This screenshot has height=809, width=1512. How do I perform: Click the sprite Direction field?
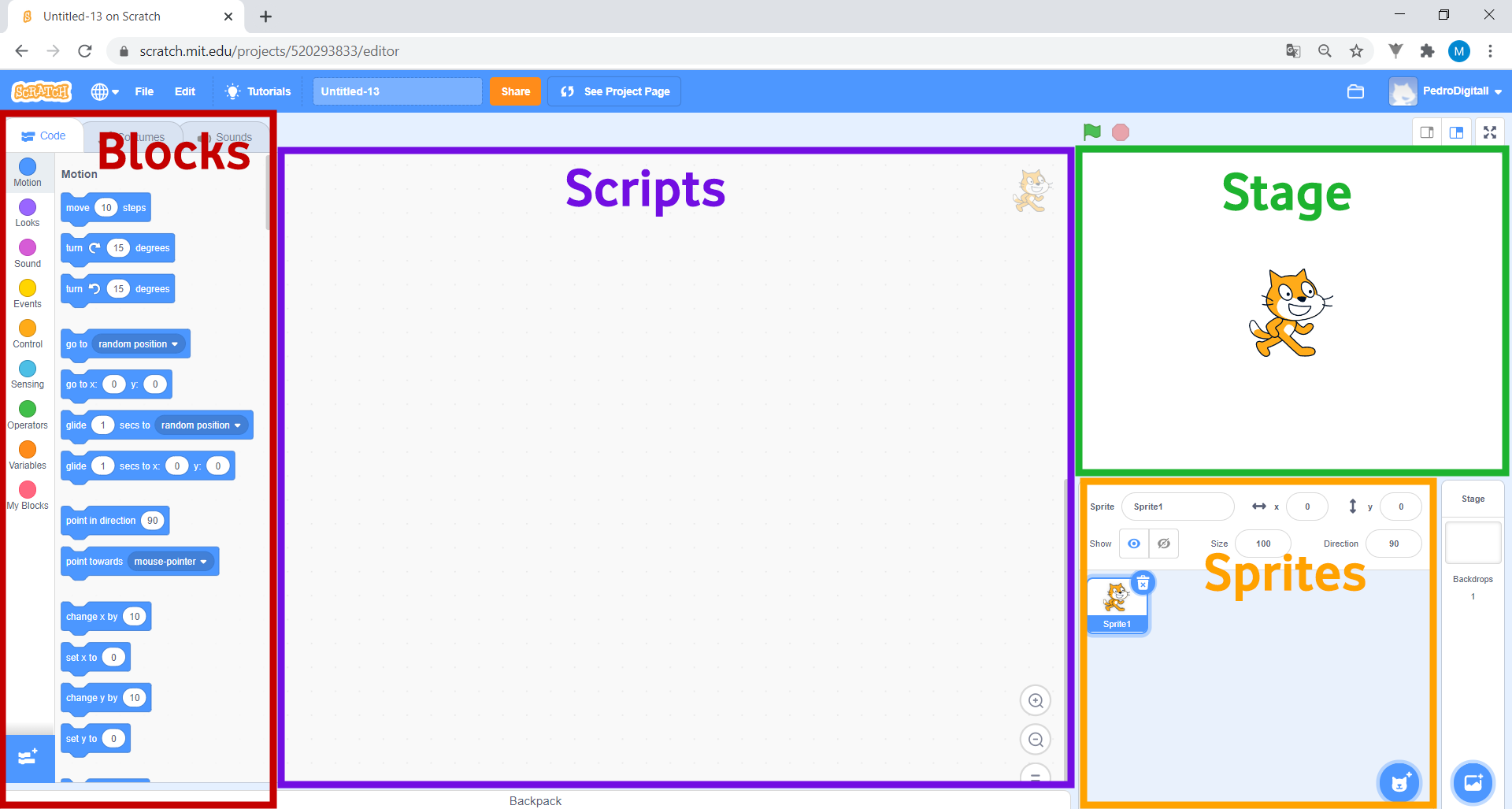click(1394, 544)
